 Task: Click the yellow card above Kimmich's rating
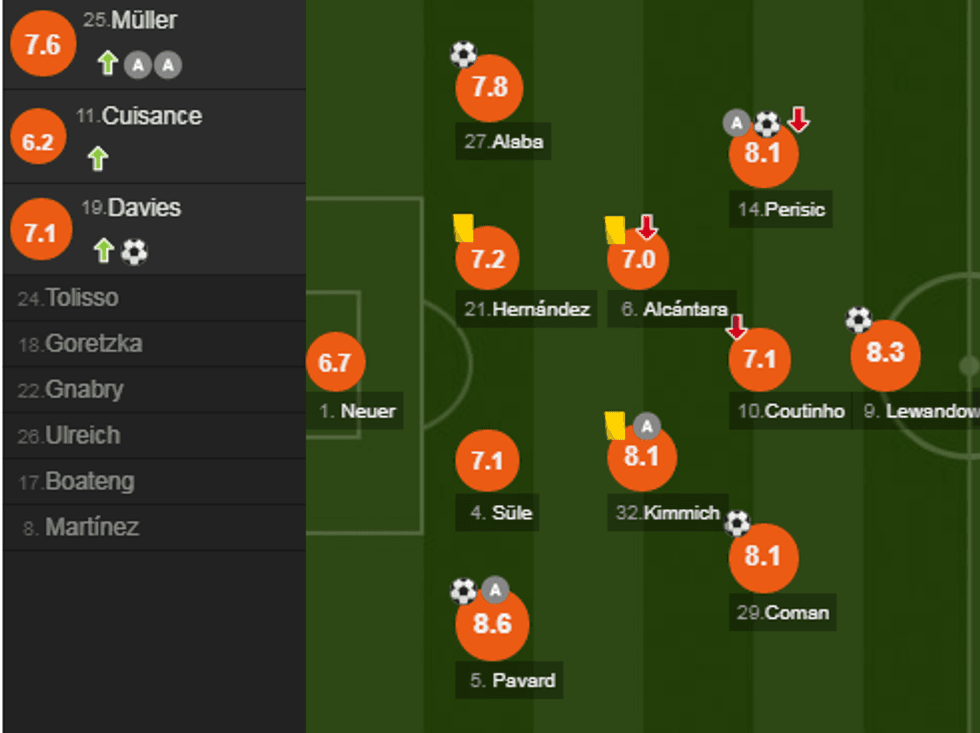(x=614, y=426)
